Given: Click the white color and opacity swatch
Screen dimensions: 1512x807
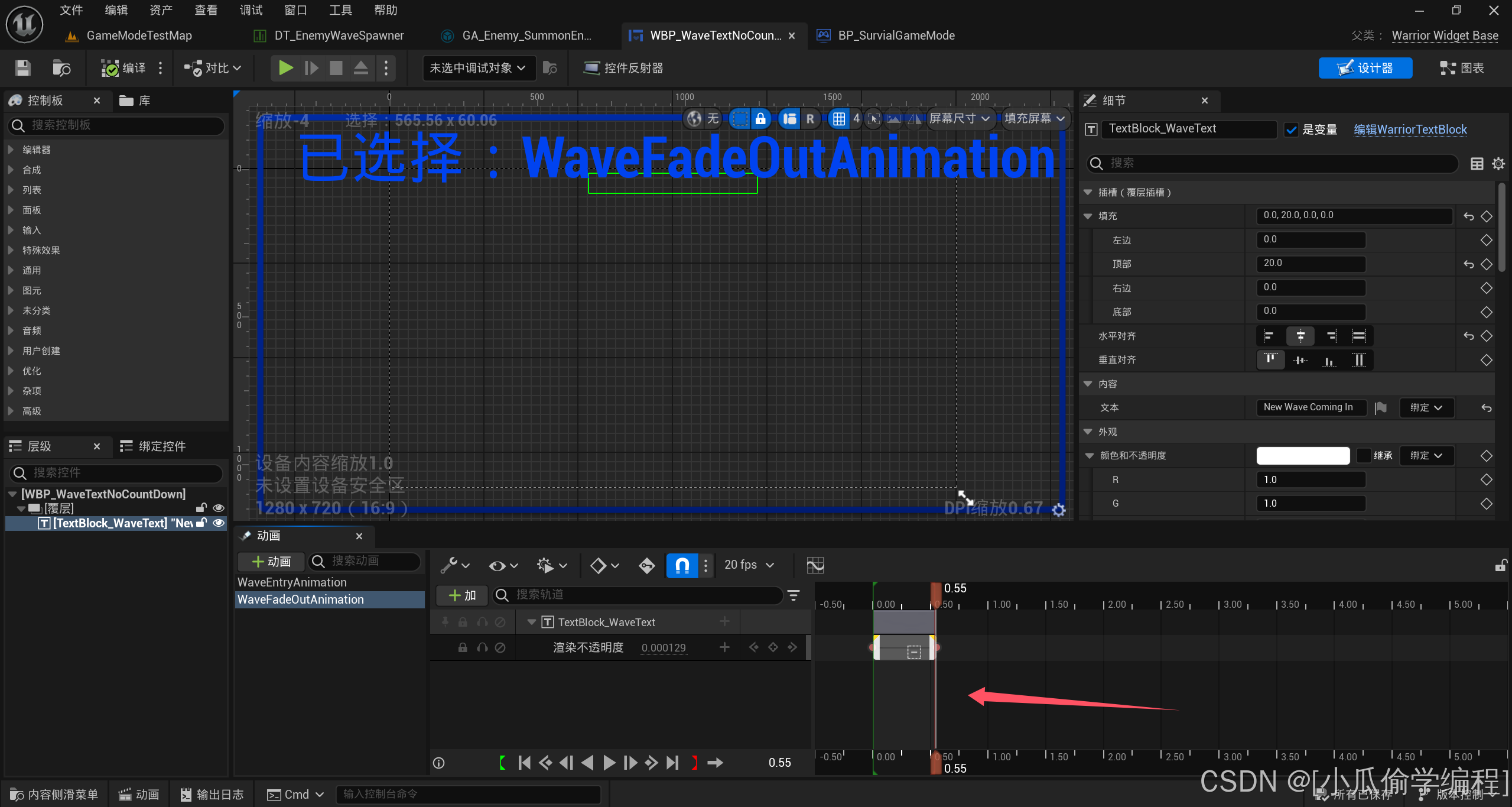Looking at the screenshot, I should tap(1302, 455).
